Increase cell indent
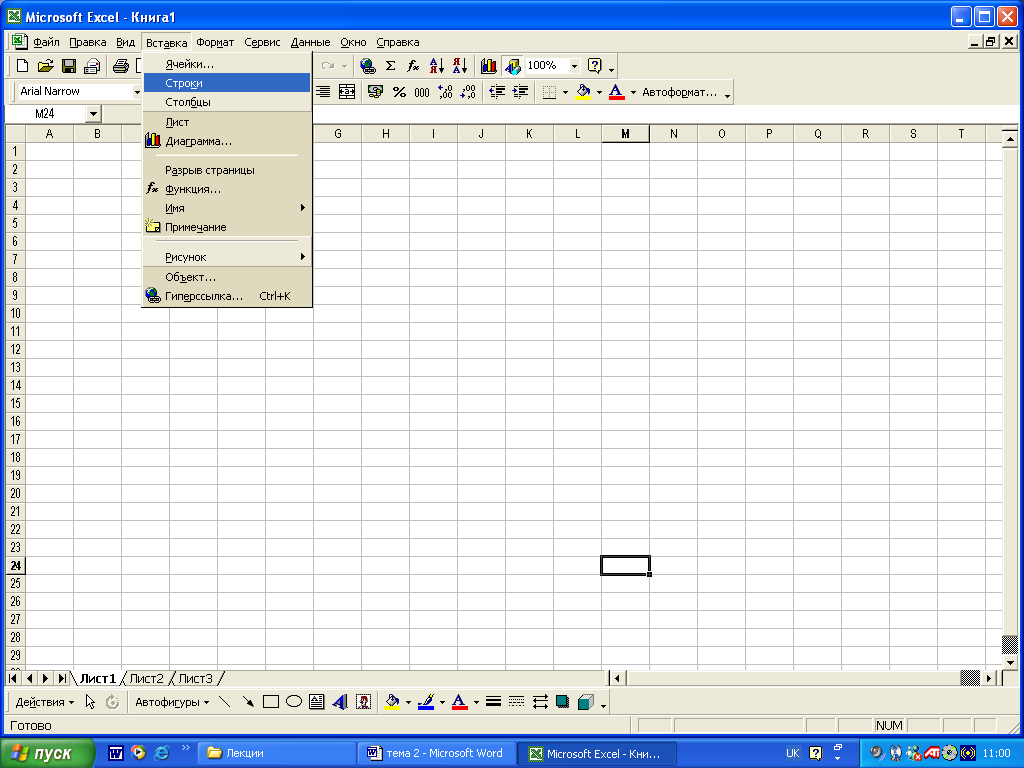 tap(520, 92)
